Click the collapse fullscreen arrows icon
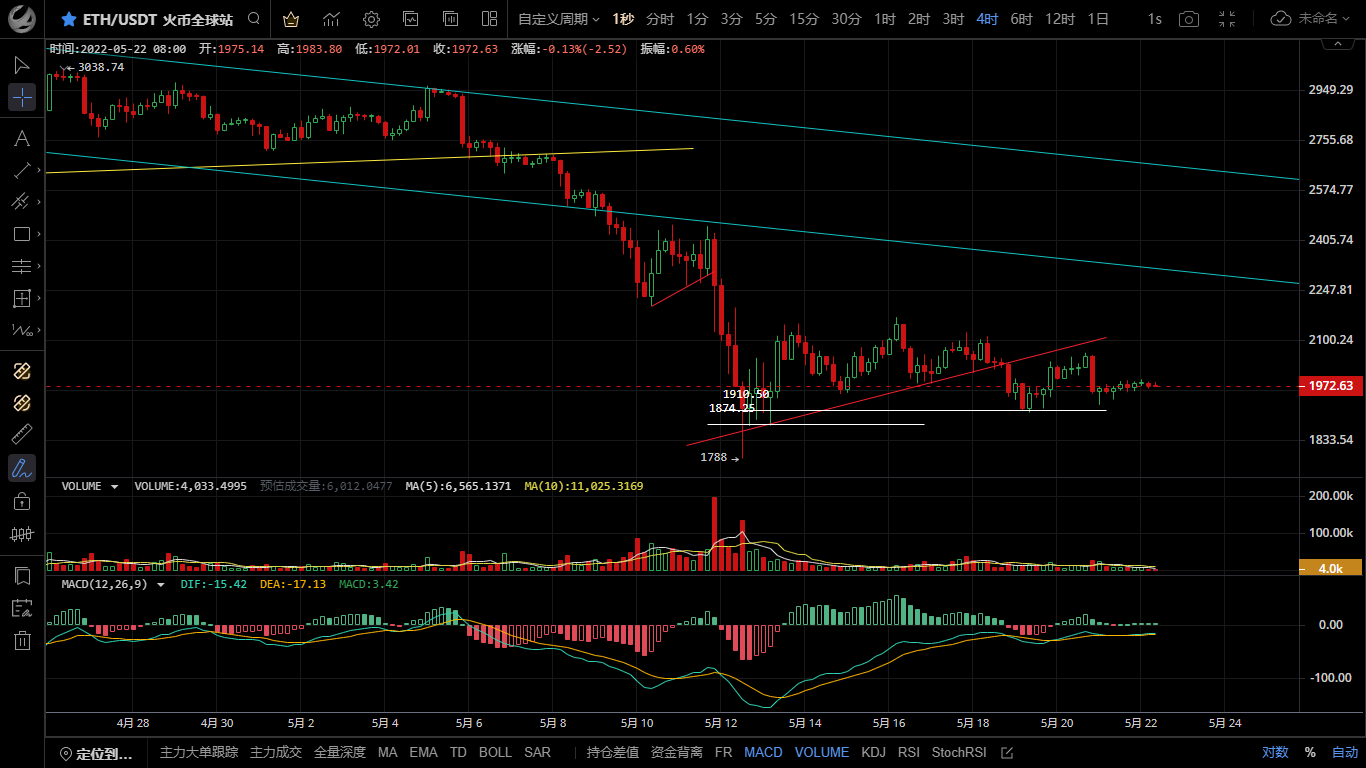The image size is (1366, 768). (1228, 19)
